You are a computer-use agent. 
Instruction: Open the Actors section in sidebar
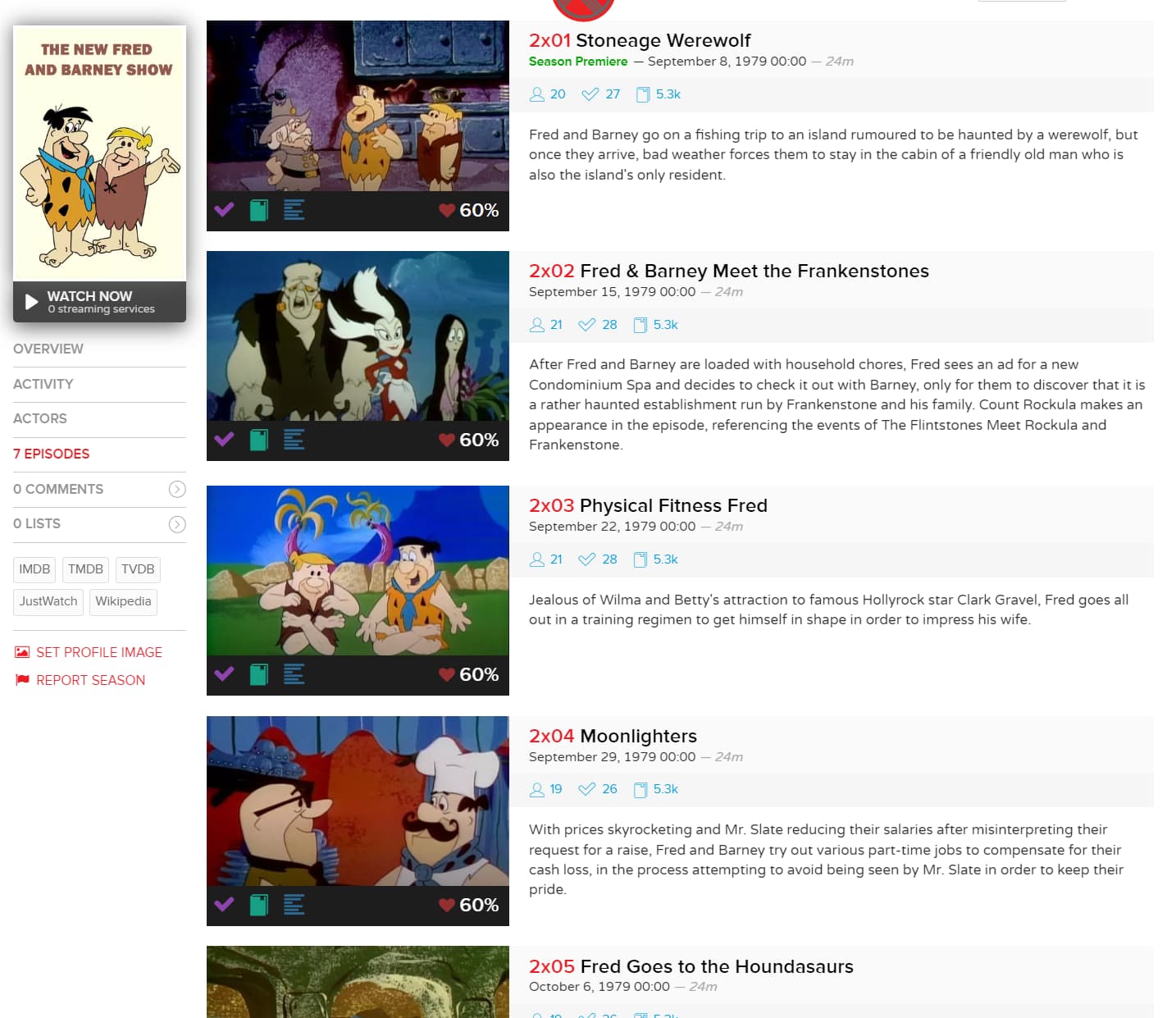(x=40, y=418)
